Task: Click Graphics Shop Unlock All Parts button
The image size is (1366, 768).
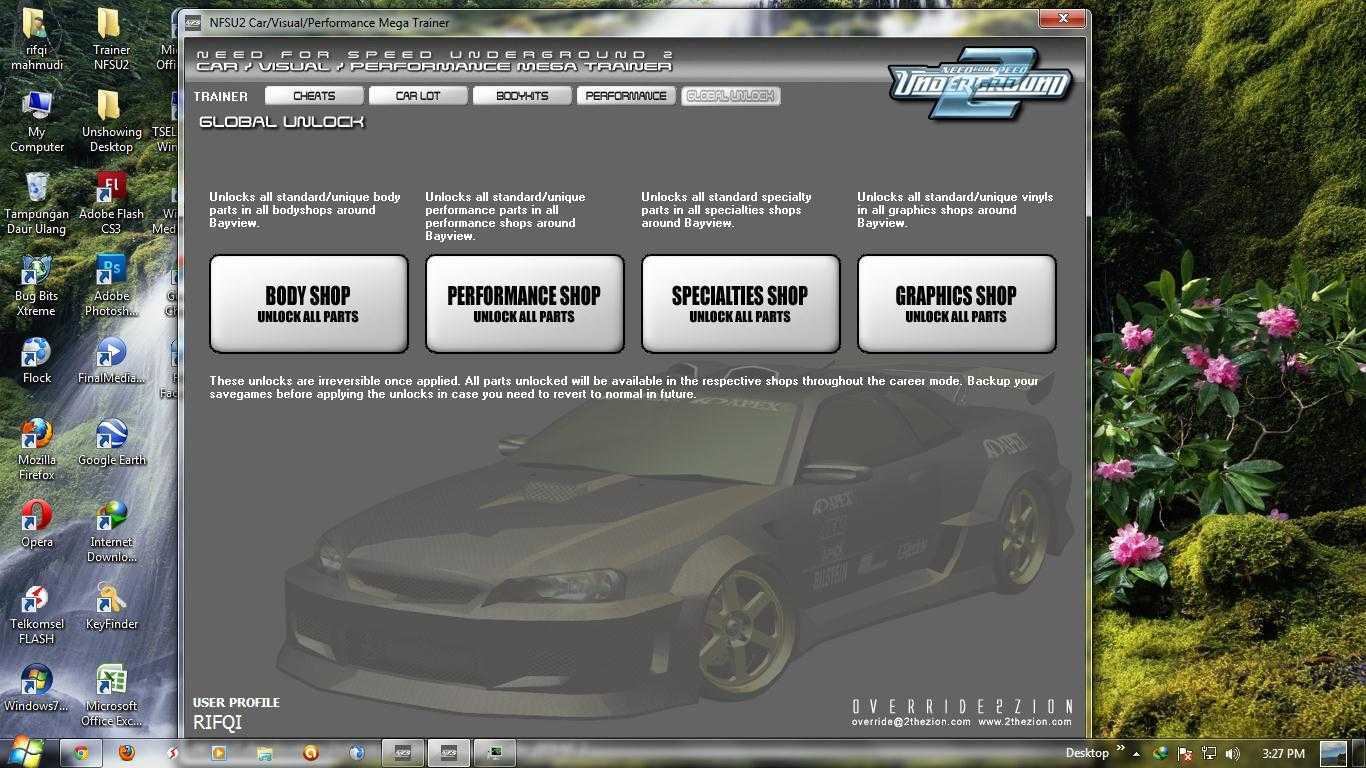Action: pyautogui.click(x=956, y=304)
